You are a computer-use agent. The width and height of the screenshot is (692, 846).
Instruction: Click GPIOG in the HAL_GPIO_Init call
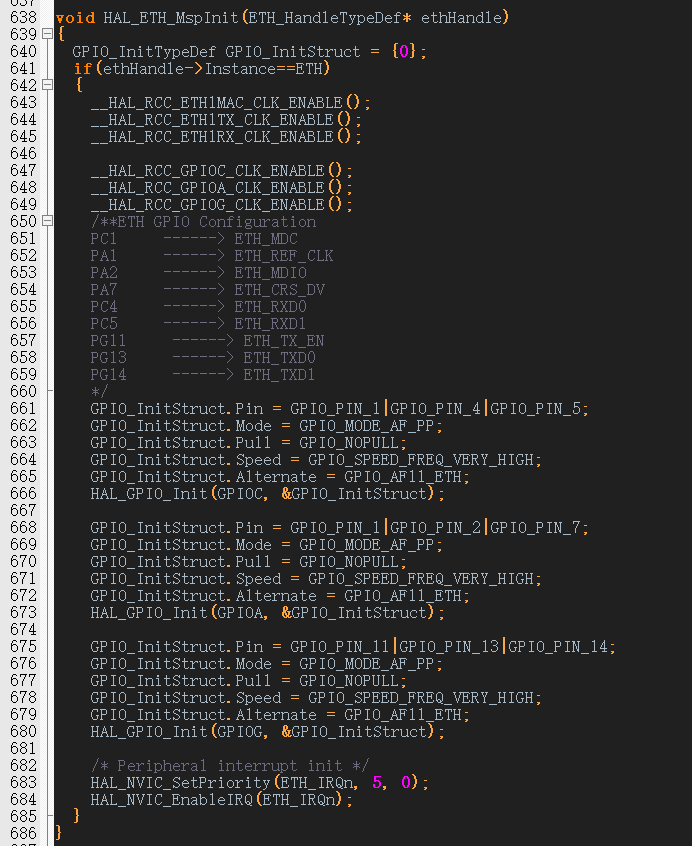click(238, 732)
